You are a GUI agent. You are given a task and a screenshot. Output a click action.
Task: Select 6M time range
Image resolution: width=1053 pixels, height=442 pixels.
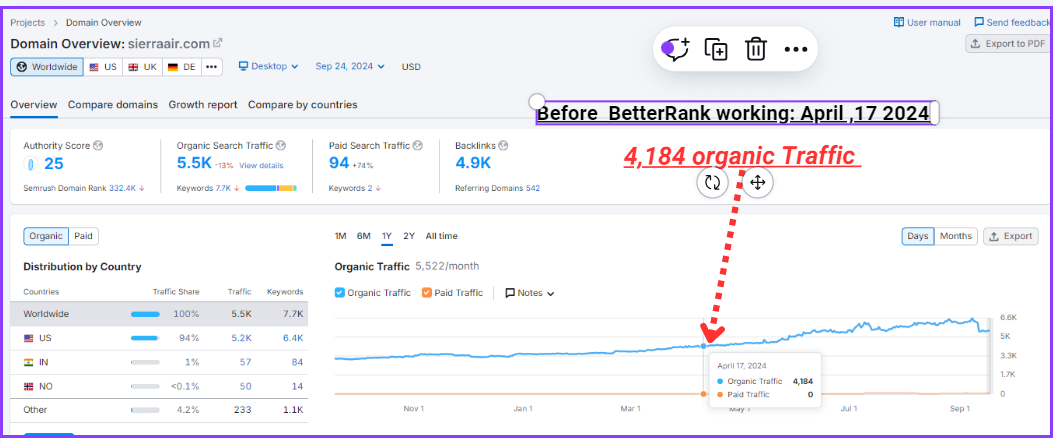[363, 236]
